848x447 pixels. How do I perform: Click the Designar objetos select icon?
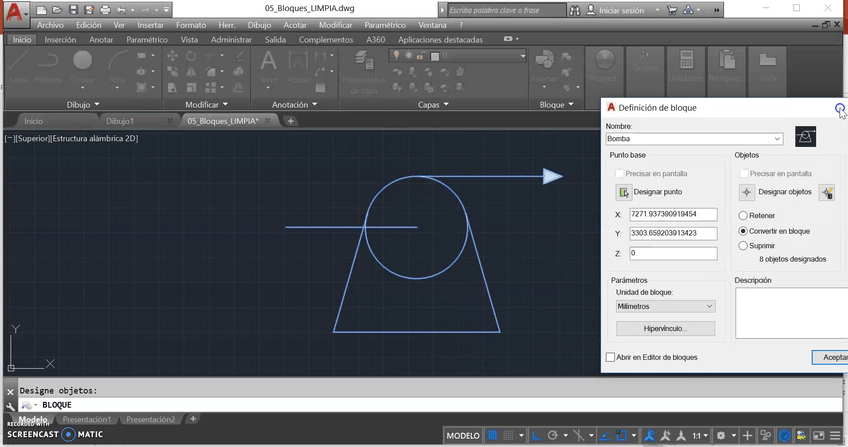click(746, 192)
